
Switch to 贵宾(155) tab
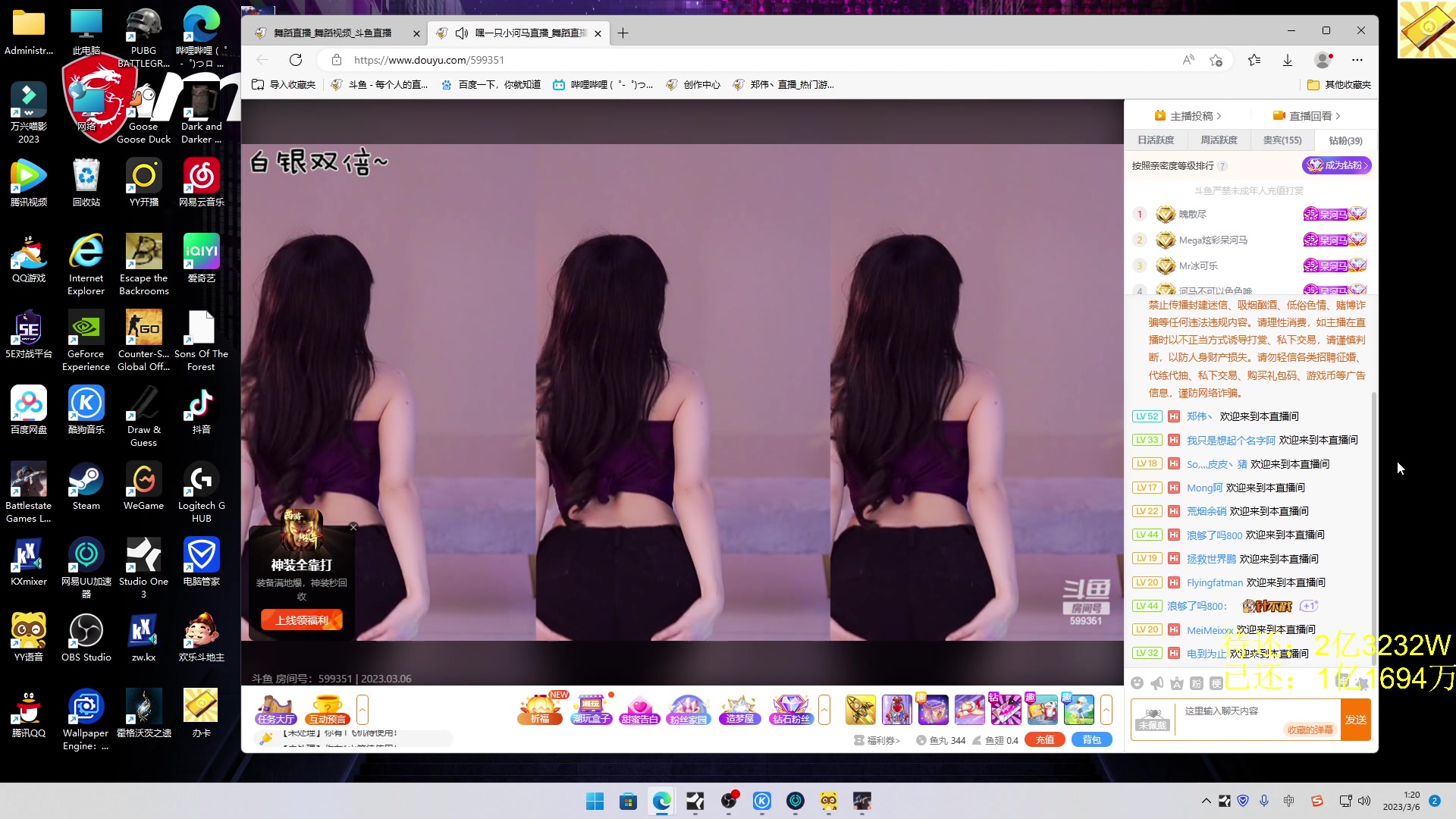[1282, 140]
